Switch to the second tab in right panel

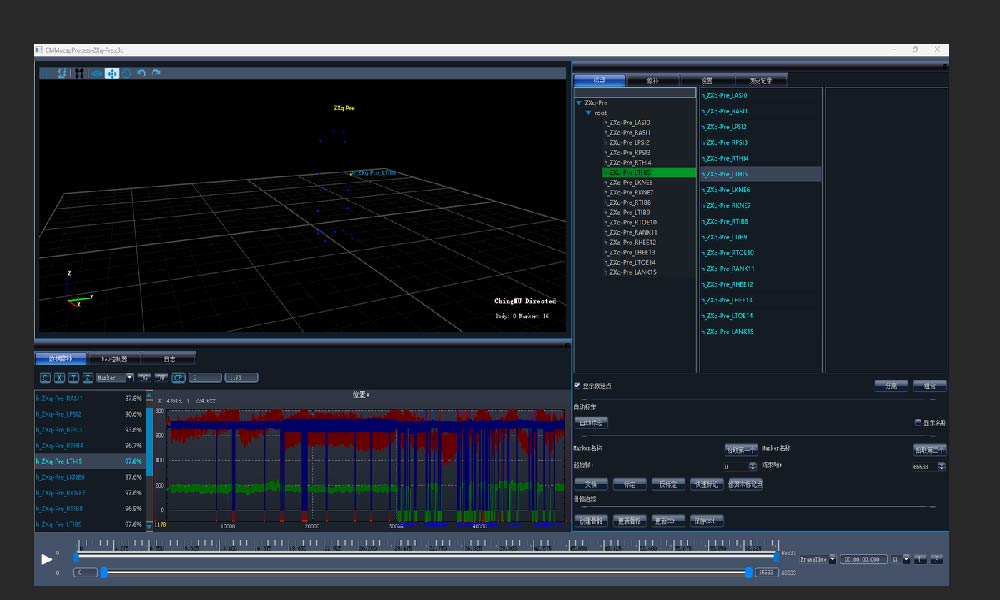(653, 80)
